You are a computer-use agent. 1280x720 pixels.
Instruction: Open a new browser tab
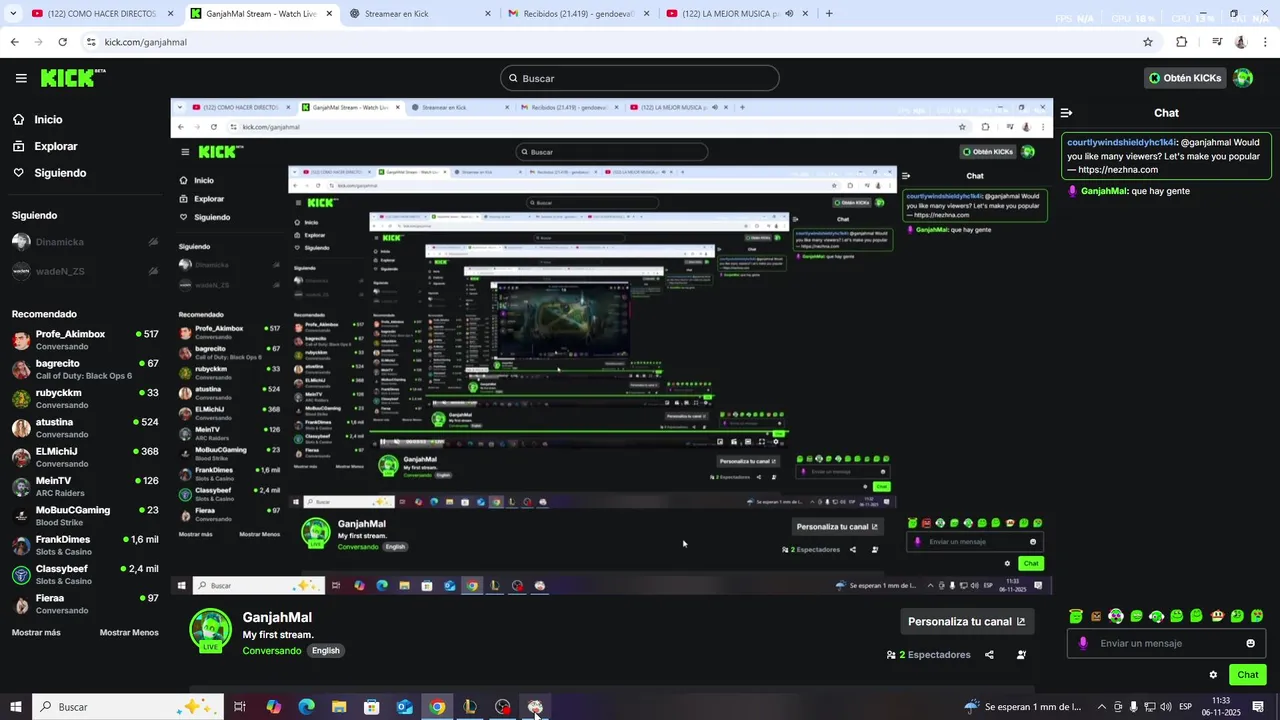click(829, 14)
